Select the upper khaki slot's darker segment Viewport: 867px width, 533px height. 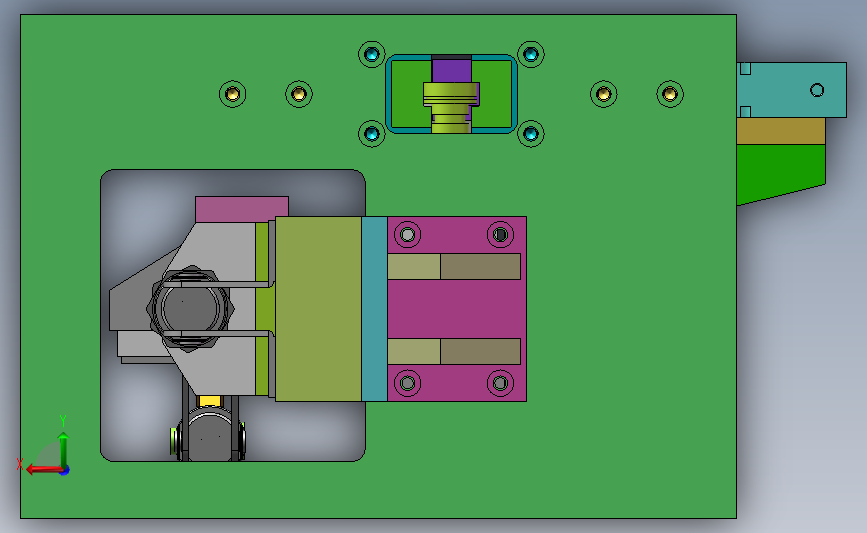tap(480, 266)
